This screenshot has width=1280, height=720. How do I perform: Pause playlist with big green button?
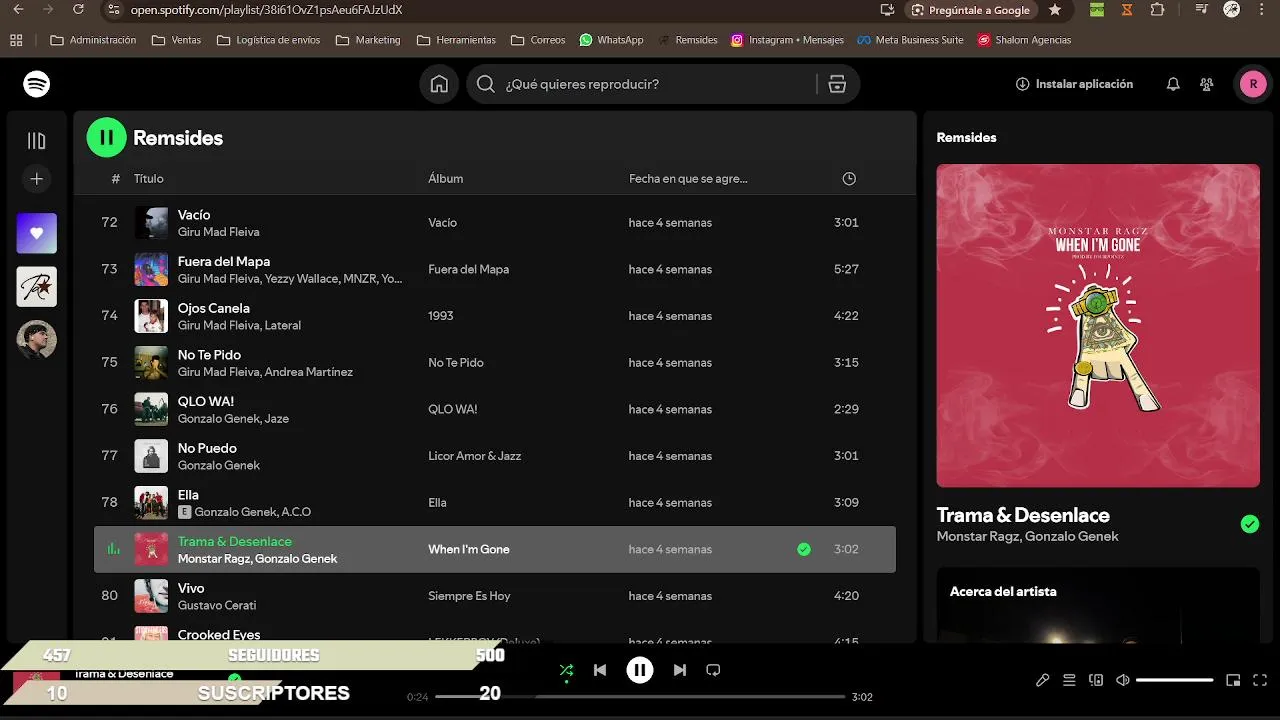107,138
